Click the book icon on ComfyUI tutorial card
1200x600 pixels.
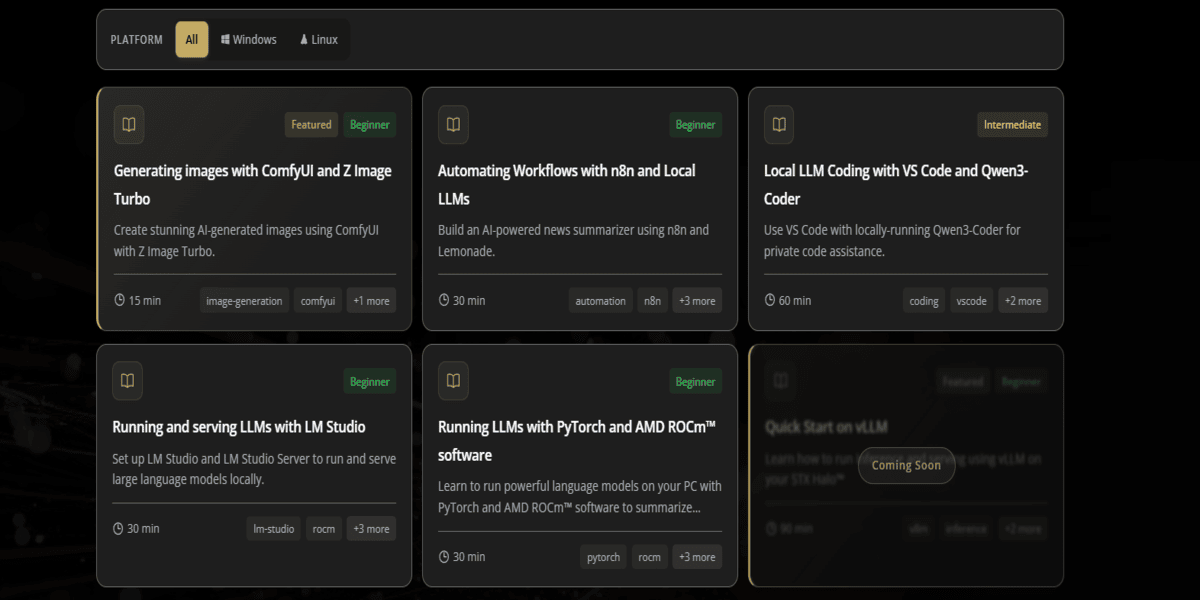128,124
